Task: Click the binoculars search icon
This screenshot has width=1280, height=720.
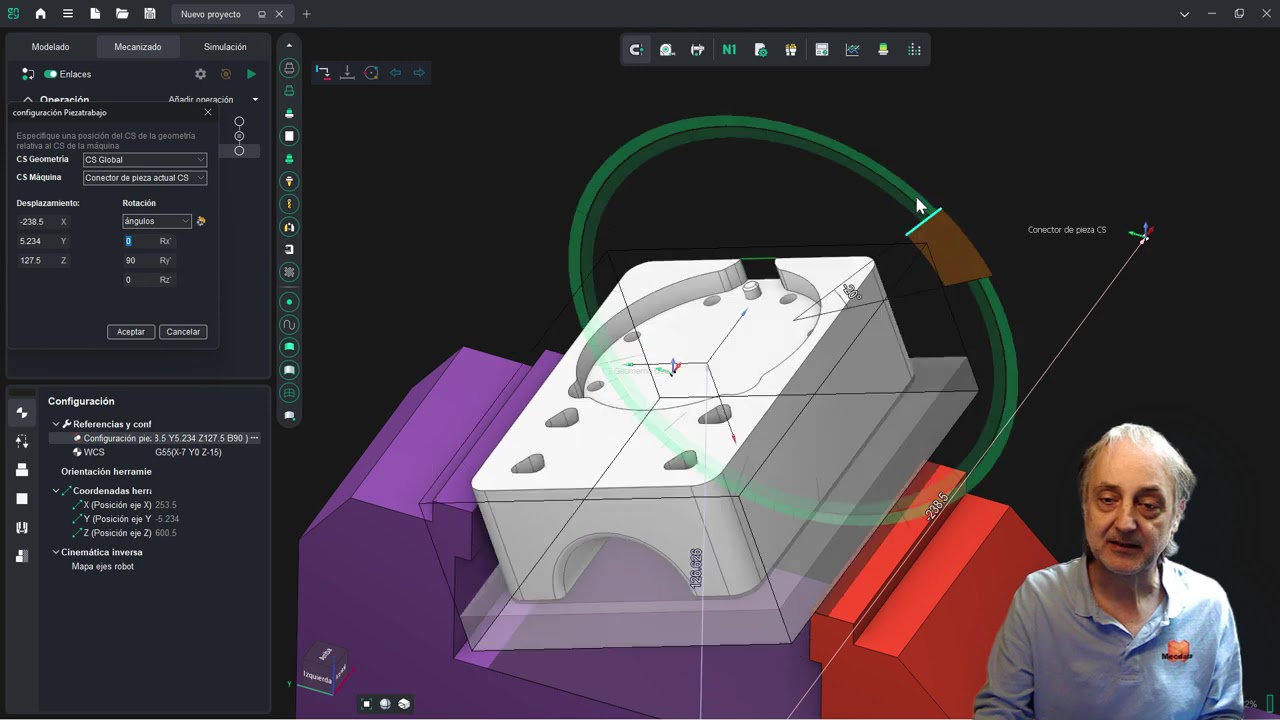Action: click(x=791, y=50)
